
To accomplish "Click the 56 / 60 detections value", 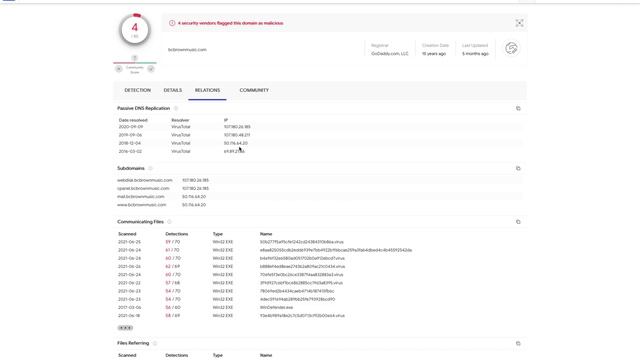I will point(173,307).
